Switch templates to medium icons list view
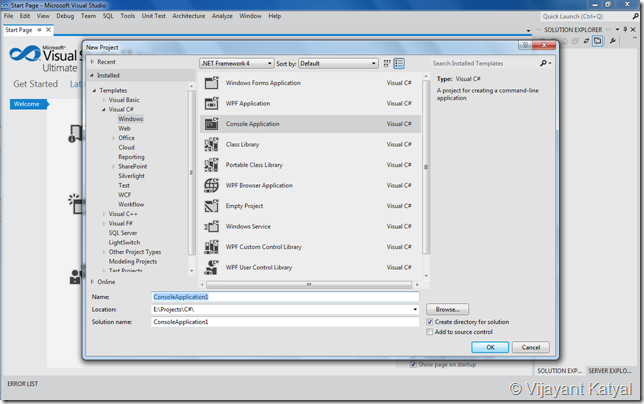The width and height of the screenshot is (644, 404). pos(399,63)
